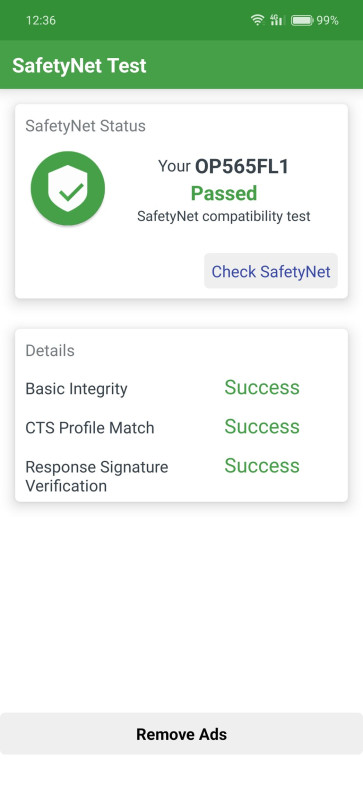Select the Basic Integrity label
Screen dimensions: 363x800
(77, 389)
